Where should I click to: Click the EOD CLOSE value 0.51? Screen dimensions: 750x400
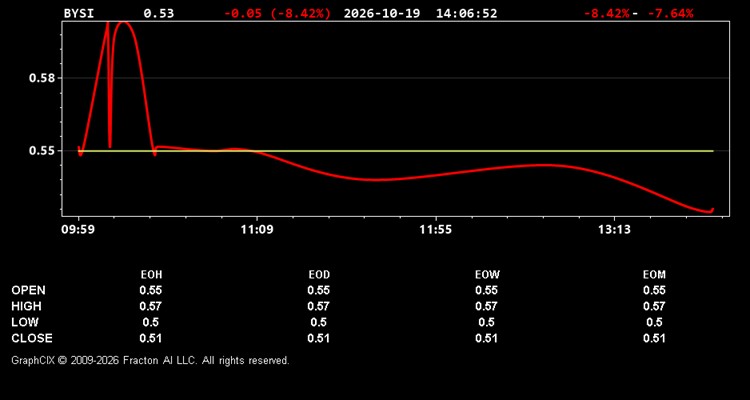[x=319, y=338]
